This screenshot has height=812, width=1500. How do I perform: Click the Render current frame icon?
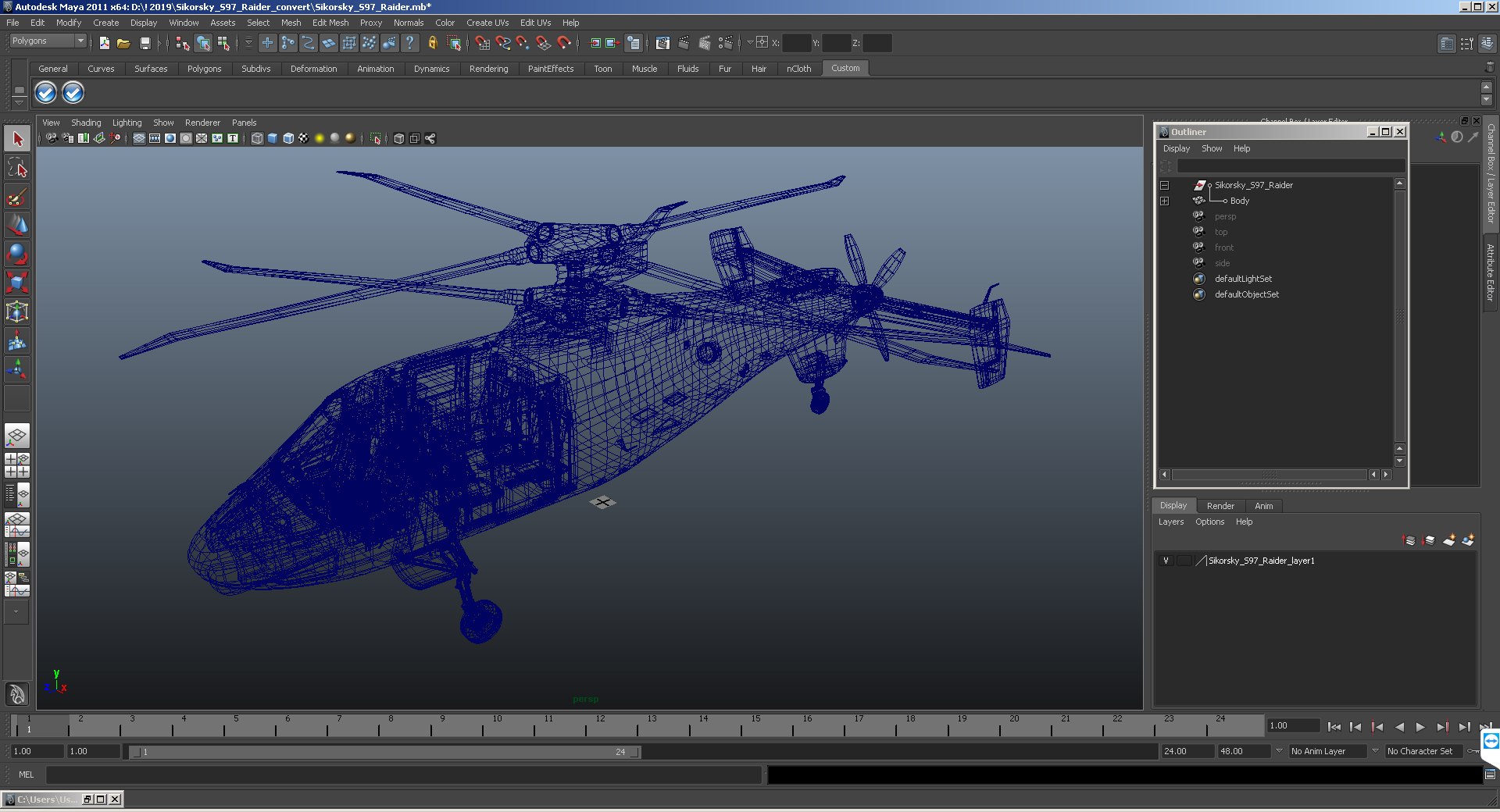(684, 43)
